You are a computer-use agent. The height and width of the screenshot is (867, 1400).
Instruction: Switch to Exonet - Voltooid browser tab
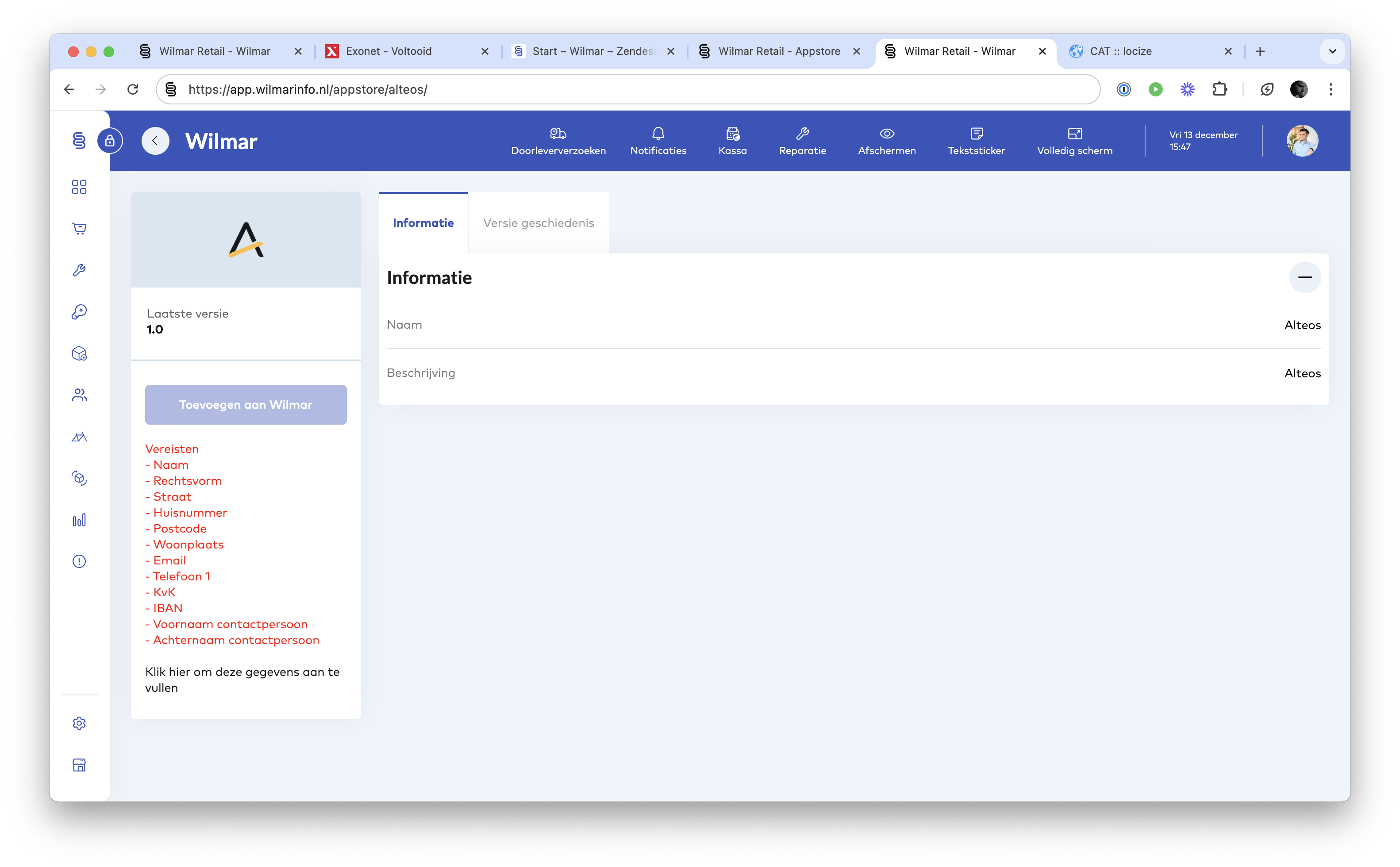pos(407,51)
